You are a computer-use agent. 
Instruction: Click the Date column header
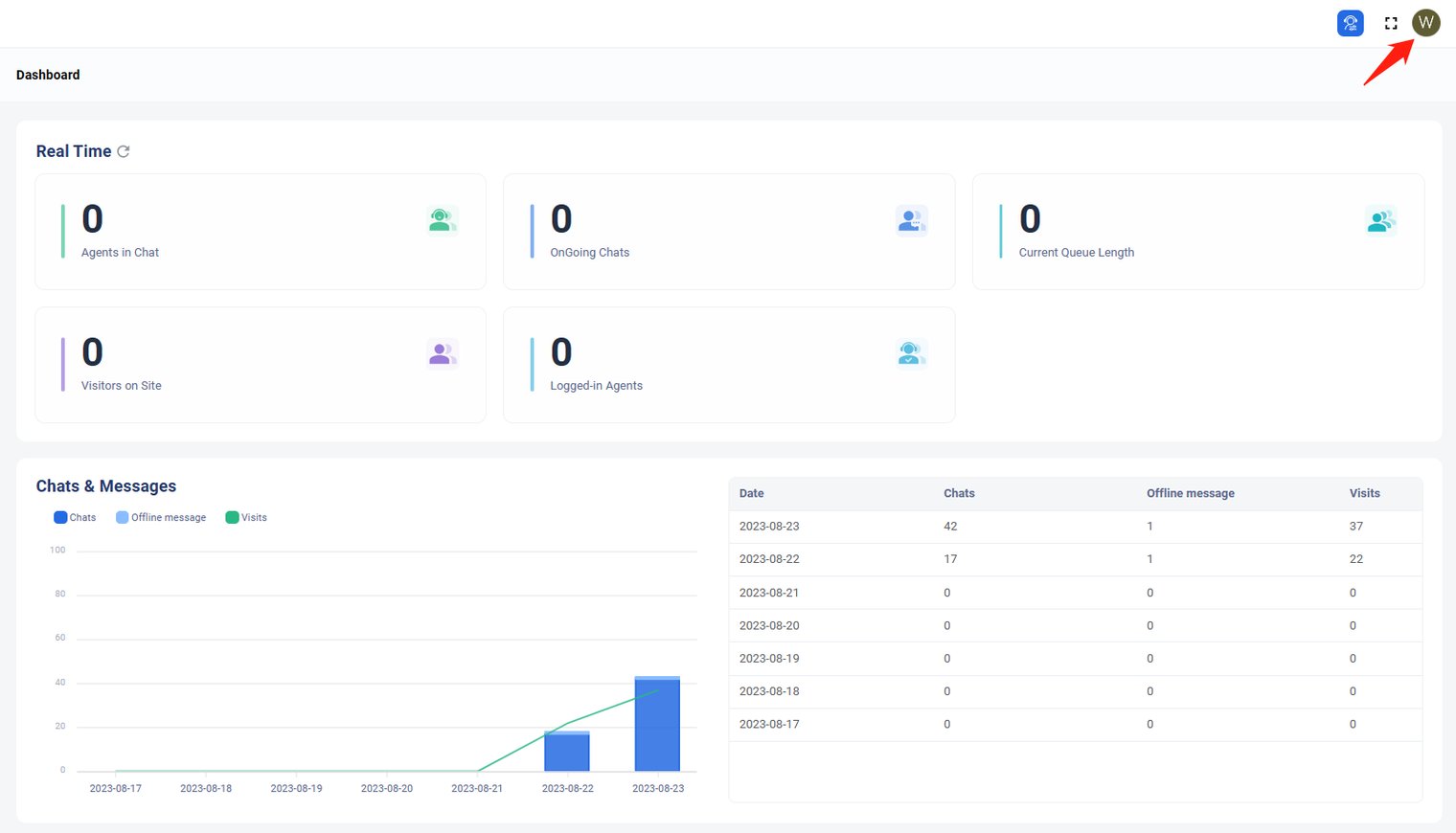pos(752,493)
